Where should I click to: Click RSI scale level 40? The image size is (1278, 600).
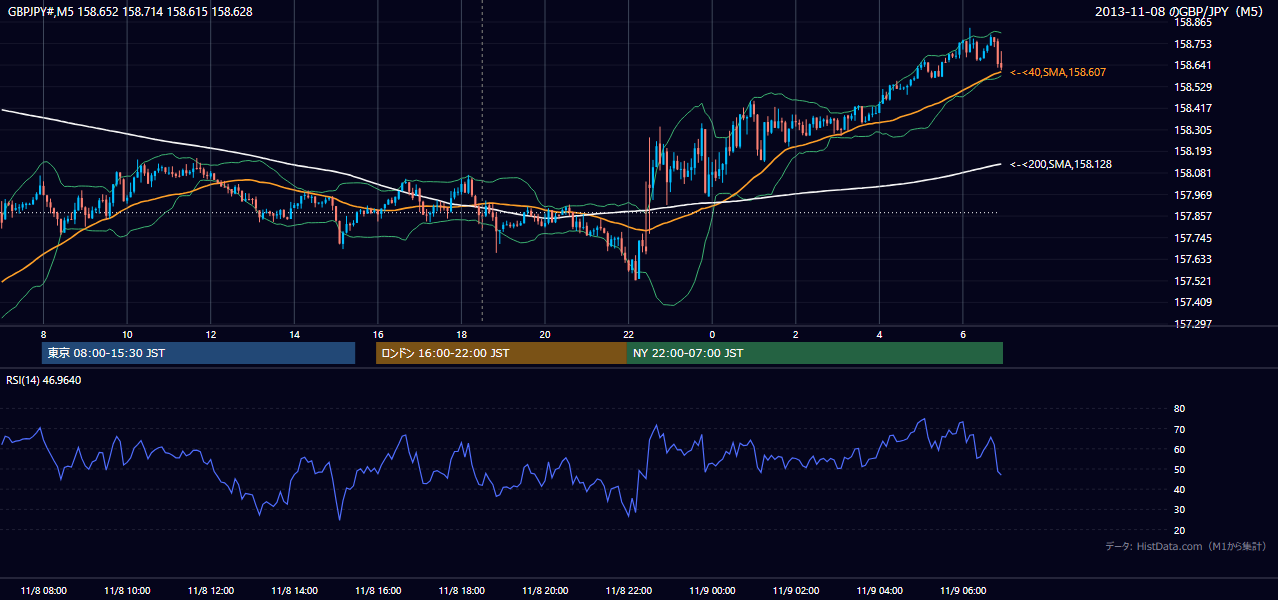1180,490
